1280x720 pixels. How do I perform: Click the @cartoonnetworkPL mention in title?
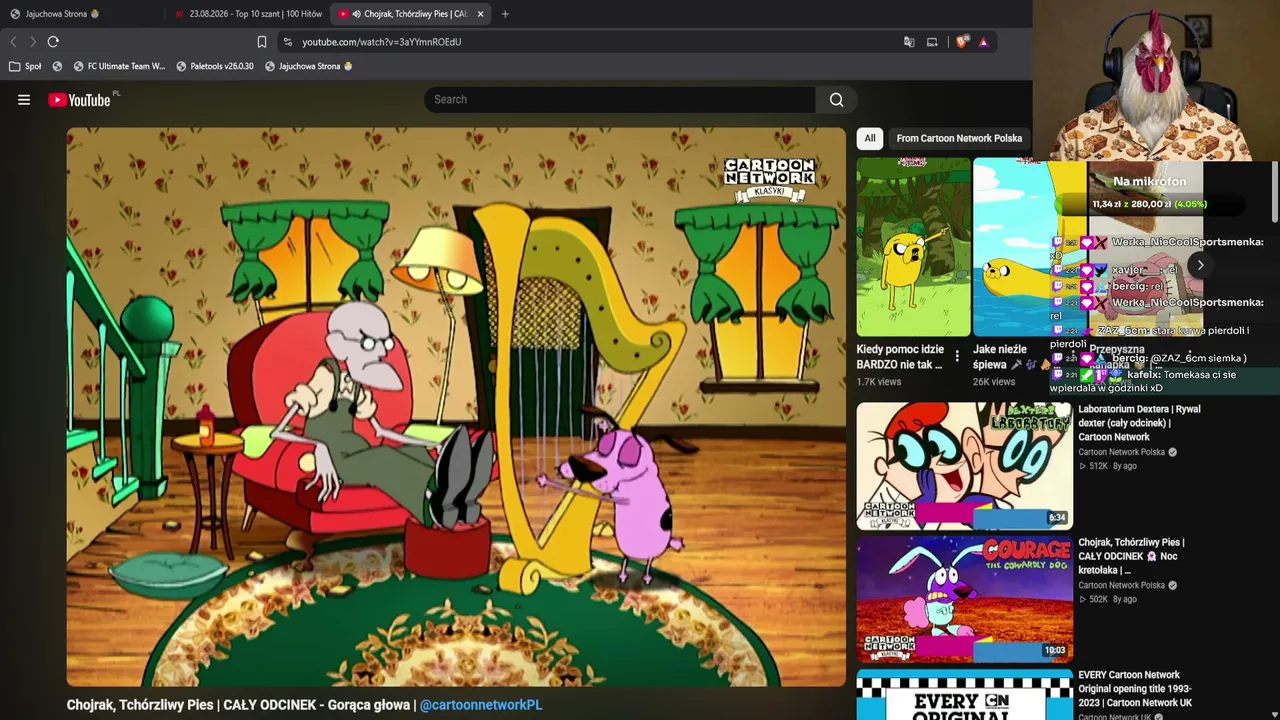point(481,705)
